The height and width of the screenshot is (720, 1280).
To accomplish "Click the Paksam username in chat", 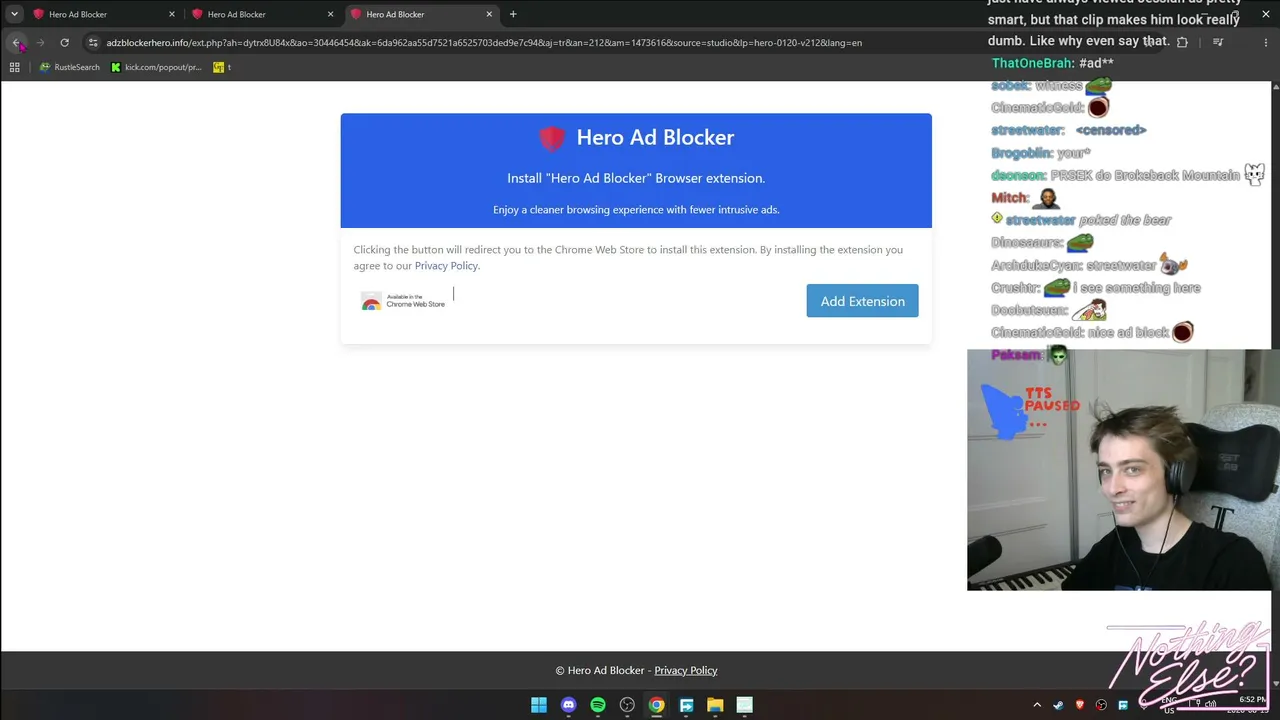I will (x=1015, y=355).
